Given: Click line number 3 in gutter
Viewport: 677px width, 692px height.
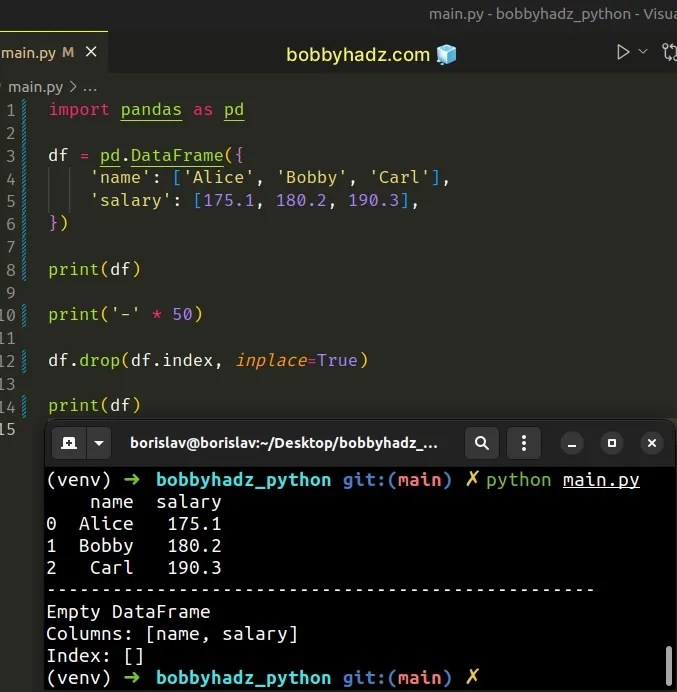Looking at the screenshot, I should [11, 156].
